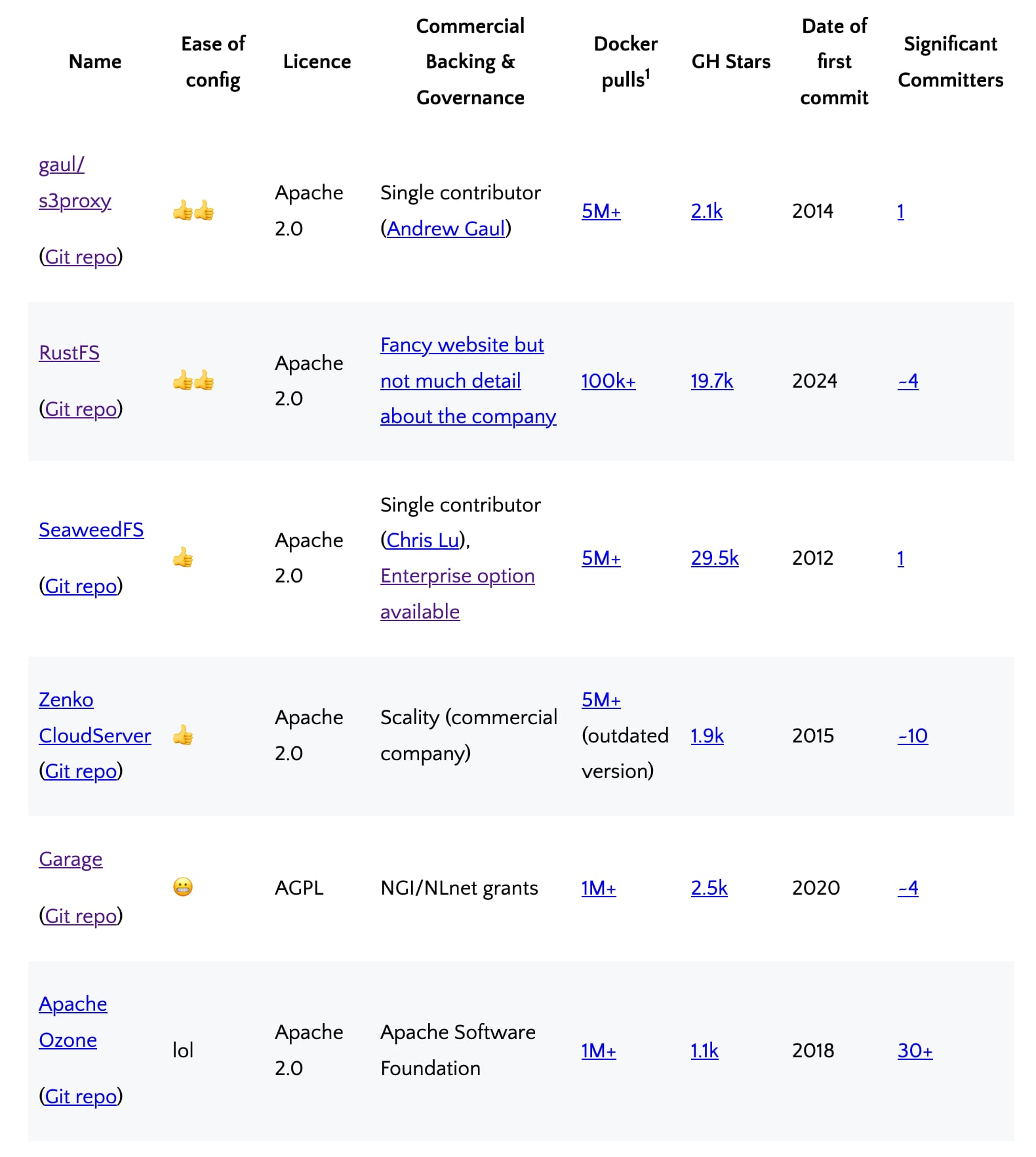Click Zenko's ~10 significant committers link
Viewport: 1036px width, 1157px height.
[x=912, y=735]
